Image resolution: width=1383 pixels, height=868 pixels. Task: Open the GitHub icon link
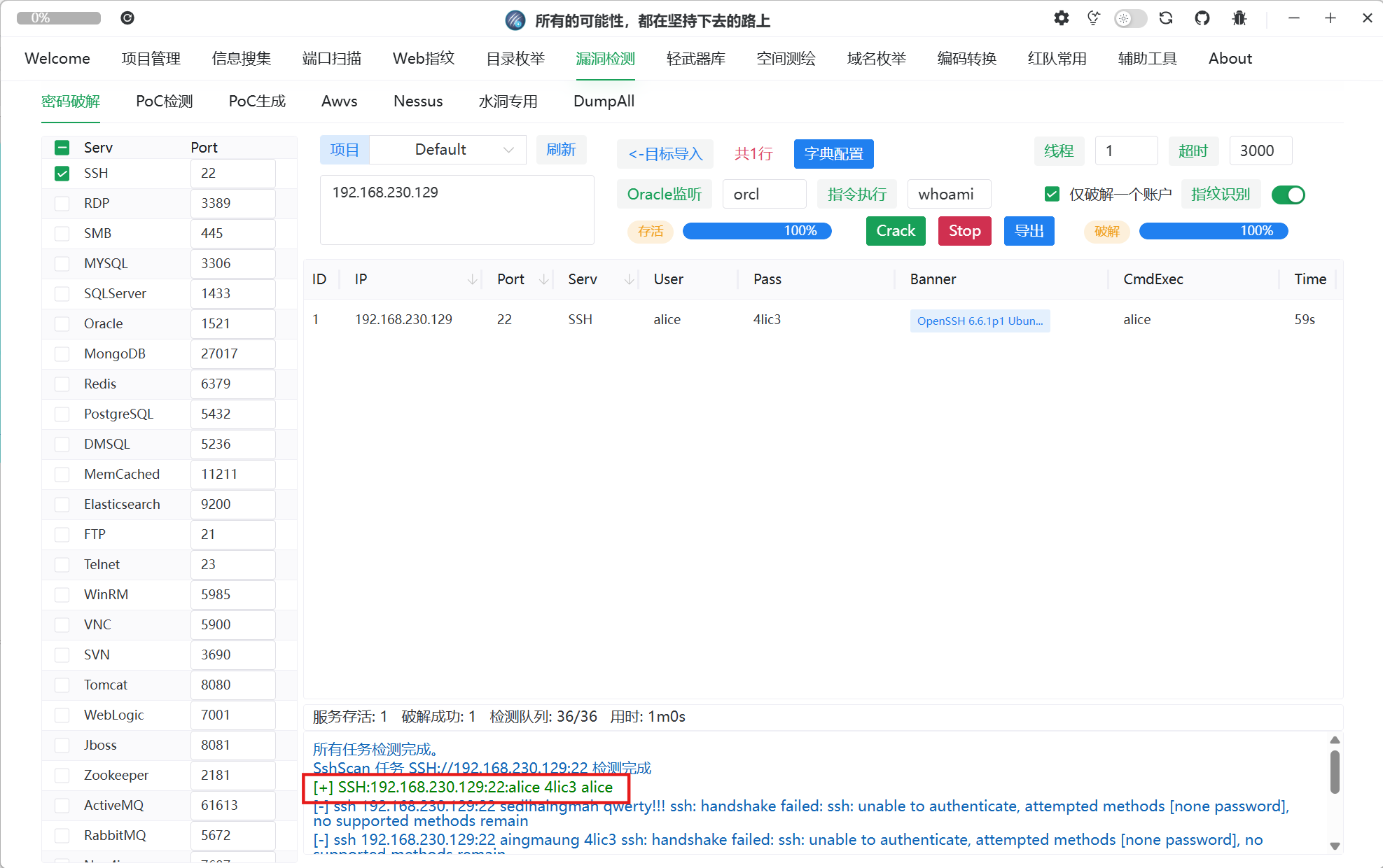[x=1202, y=18]
